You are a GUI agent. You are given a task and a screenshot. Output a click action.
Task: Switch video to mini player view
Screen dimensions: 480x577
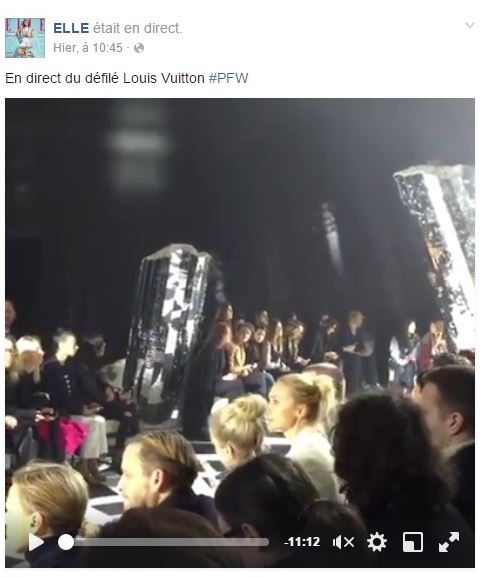pos(413,542)
